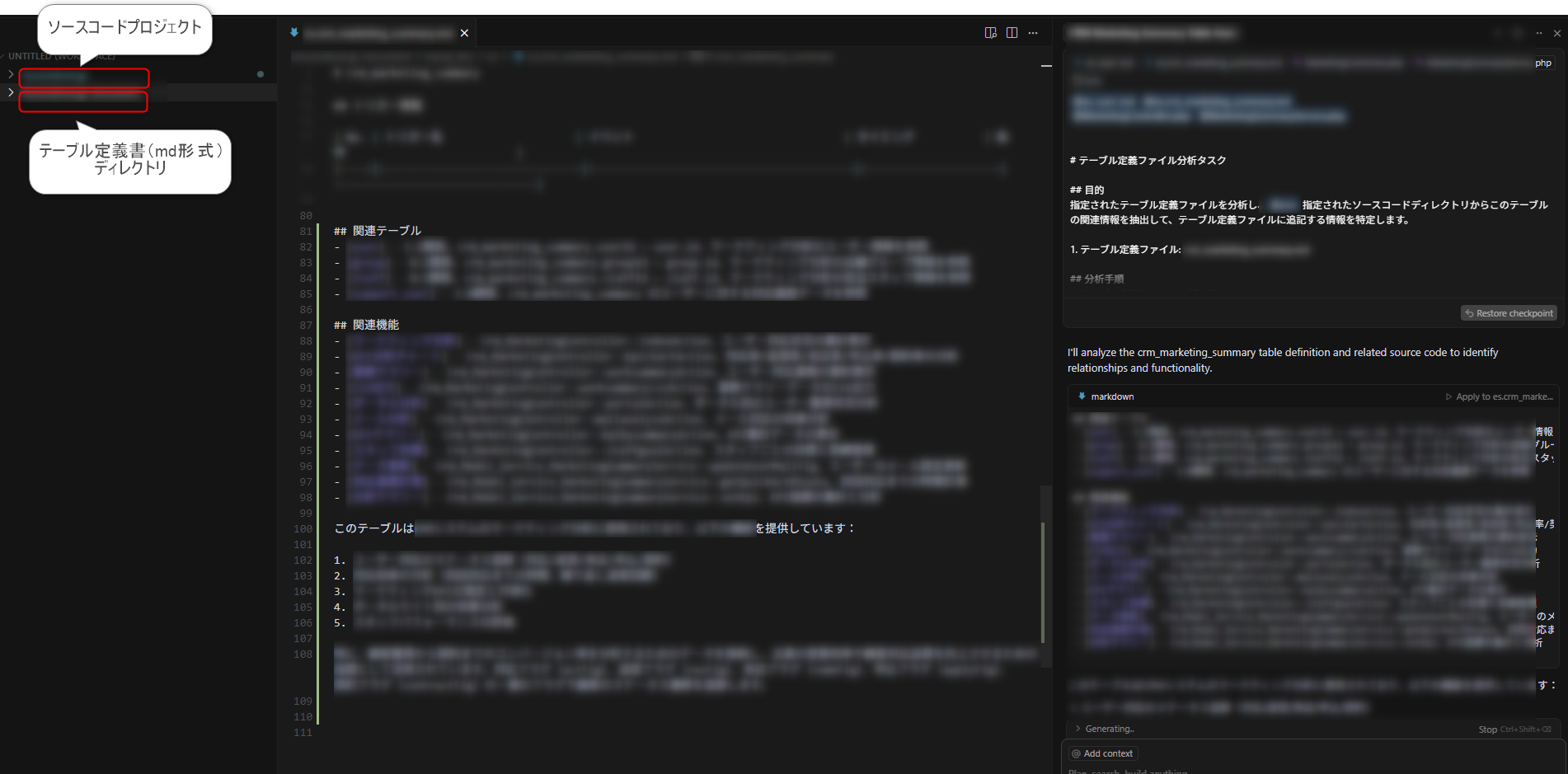Image resolution: width=1568 pixels, height=774 pixels.
Task: Click the '## 目的' heading in chat
Action: (1087, 190)
